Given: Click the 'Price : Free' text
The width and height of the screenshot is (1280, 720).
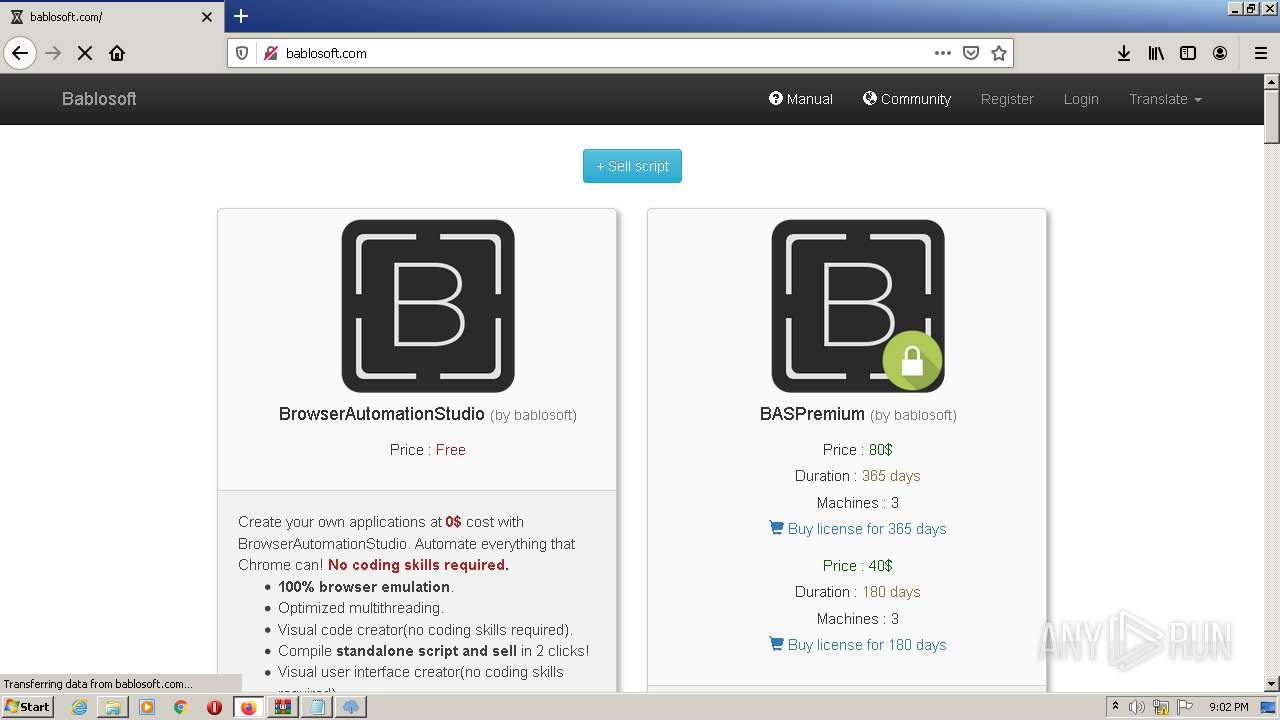Looking at the screenshot, I should [428, 450].
